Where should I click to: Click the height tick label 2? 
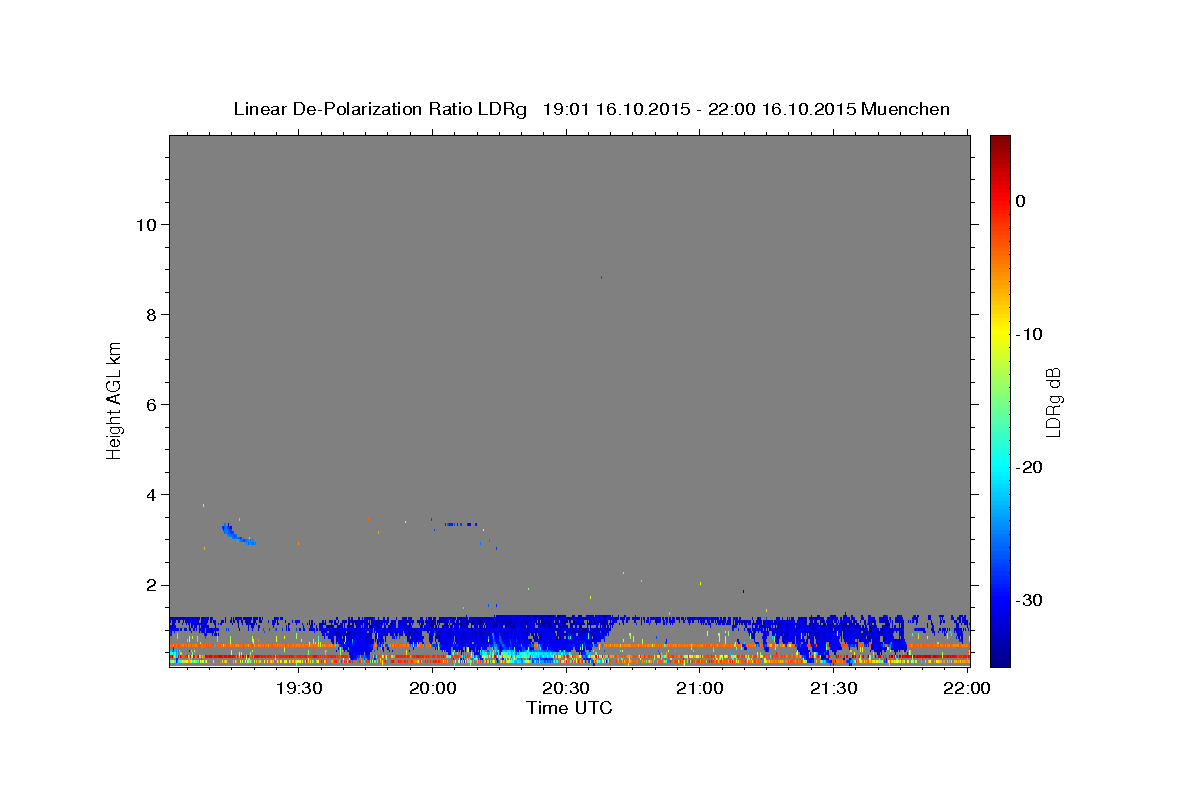tap(149, 585)
